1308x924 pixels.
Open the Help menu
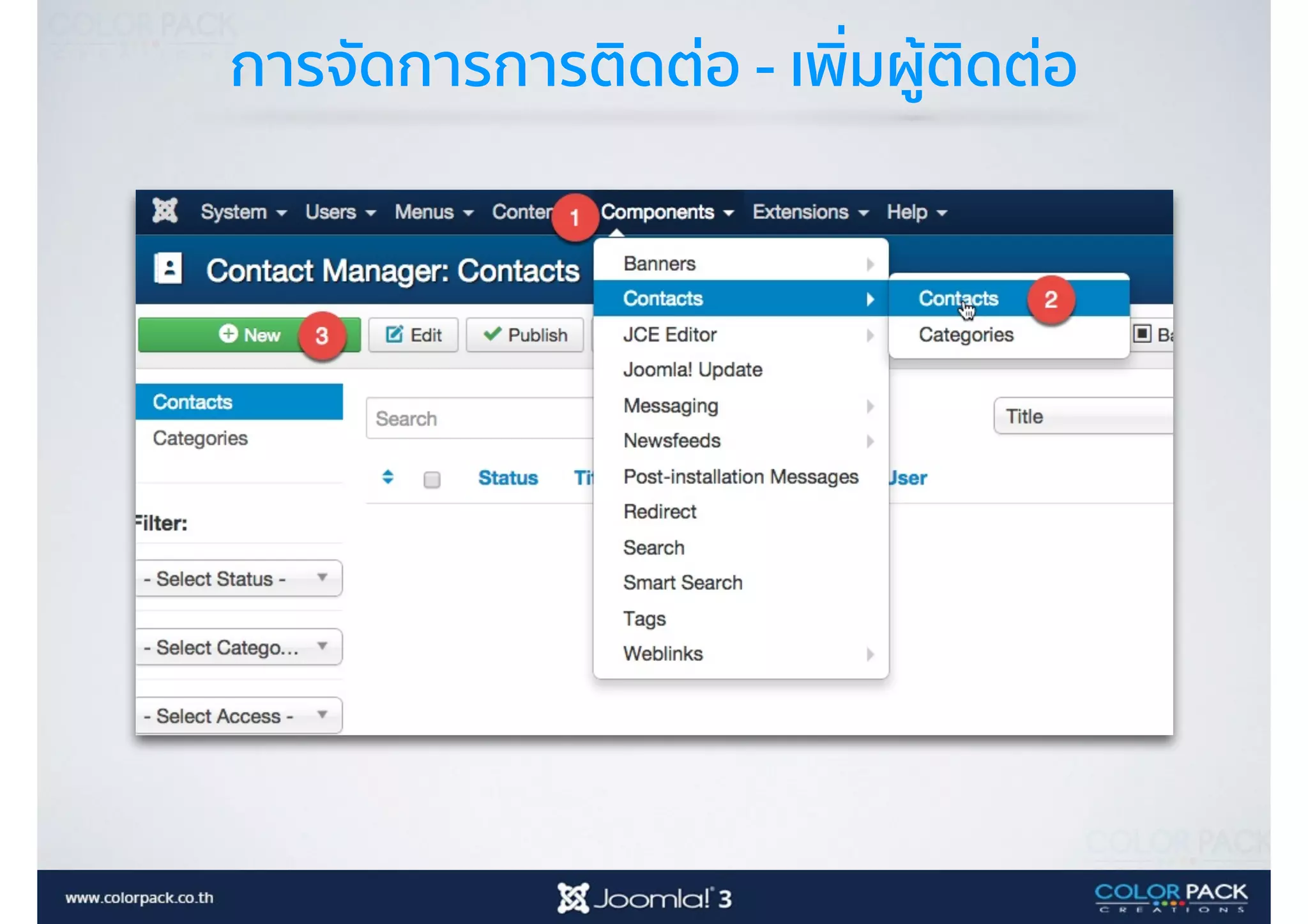click(916, 212)
